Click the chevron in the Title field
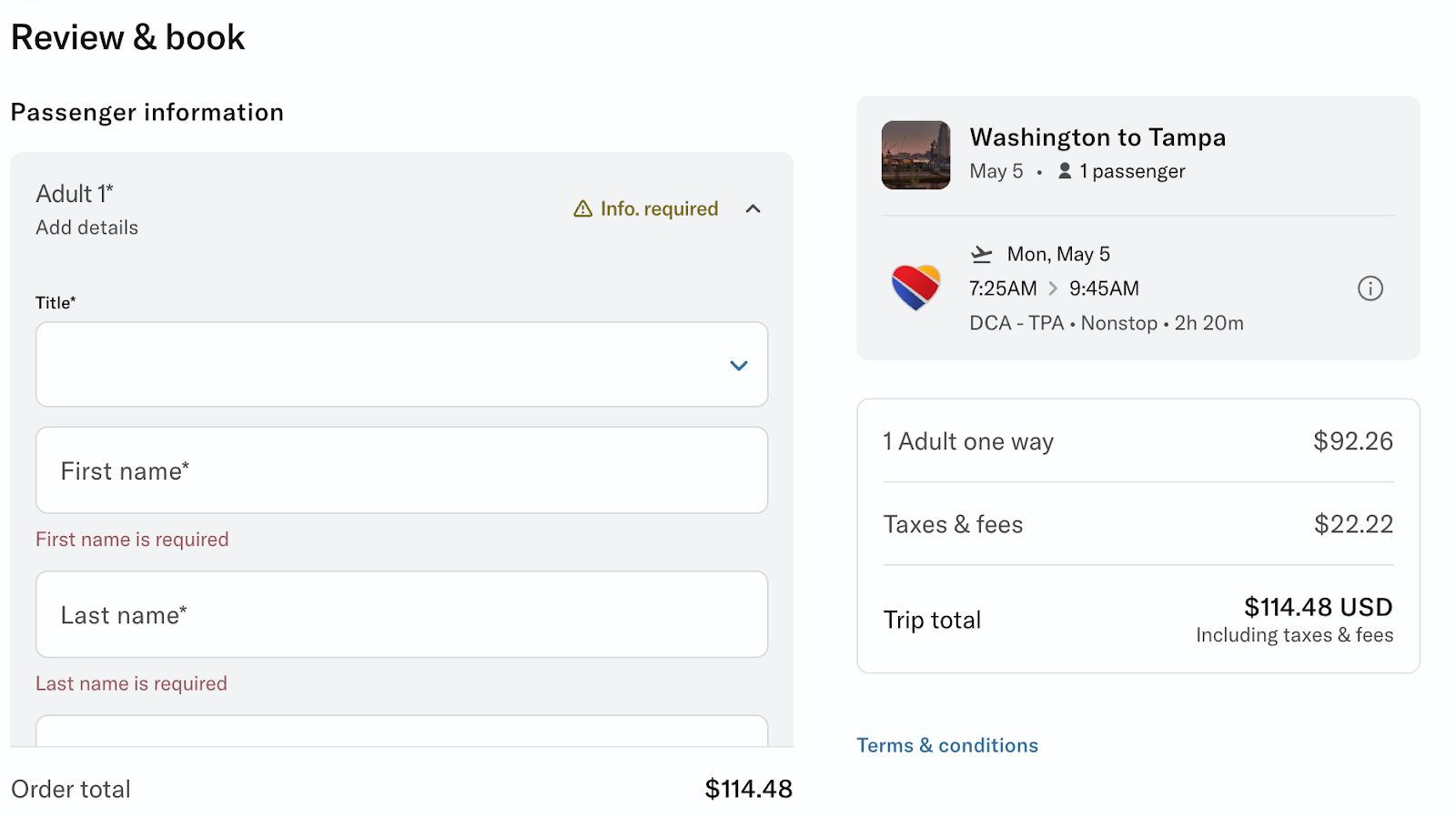The height and width of the screenshot is (818, 1456). (738, 366)
